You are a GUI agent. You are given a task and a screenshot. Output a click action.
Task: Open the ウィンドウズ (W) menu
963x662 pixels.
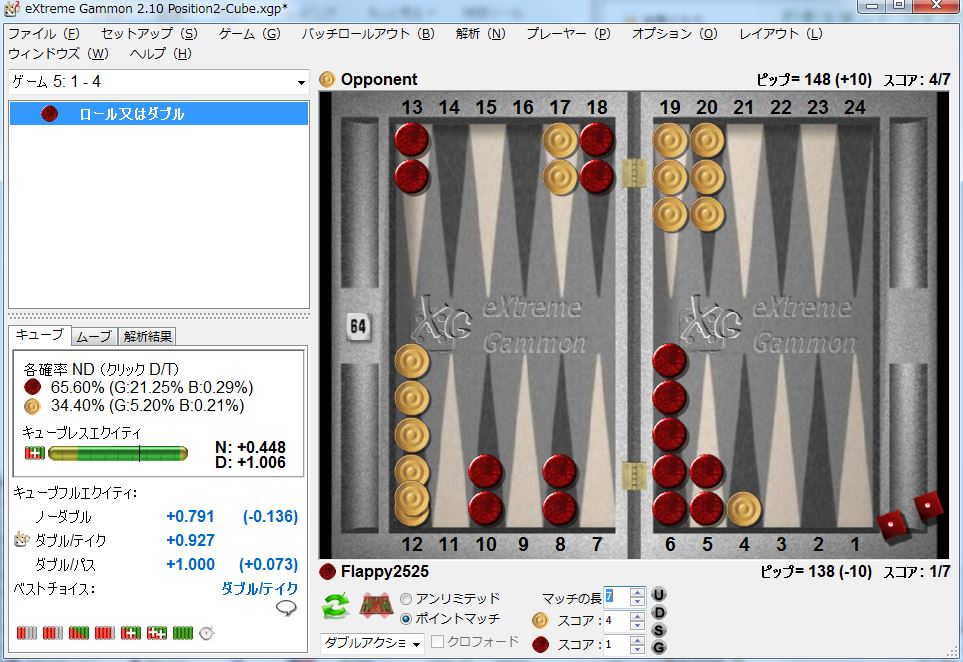(x=58, y=54)
